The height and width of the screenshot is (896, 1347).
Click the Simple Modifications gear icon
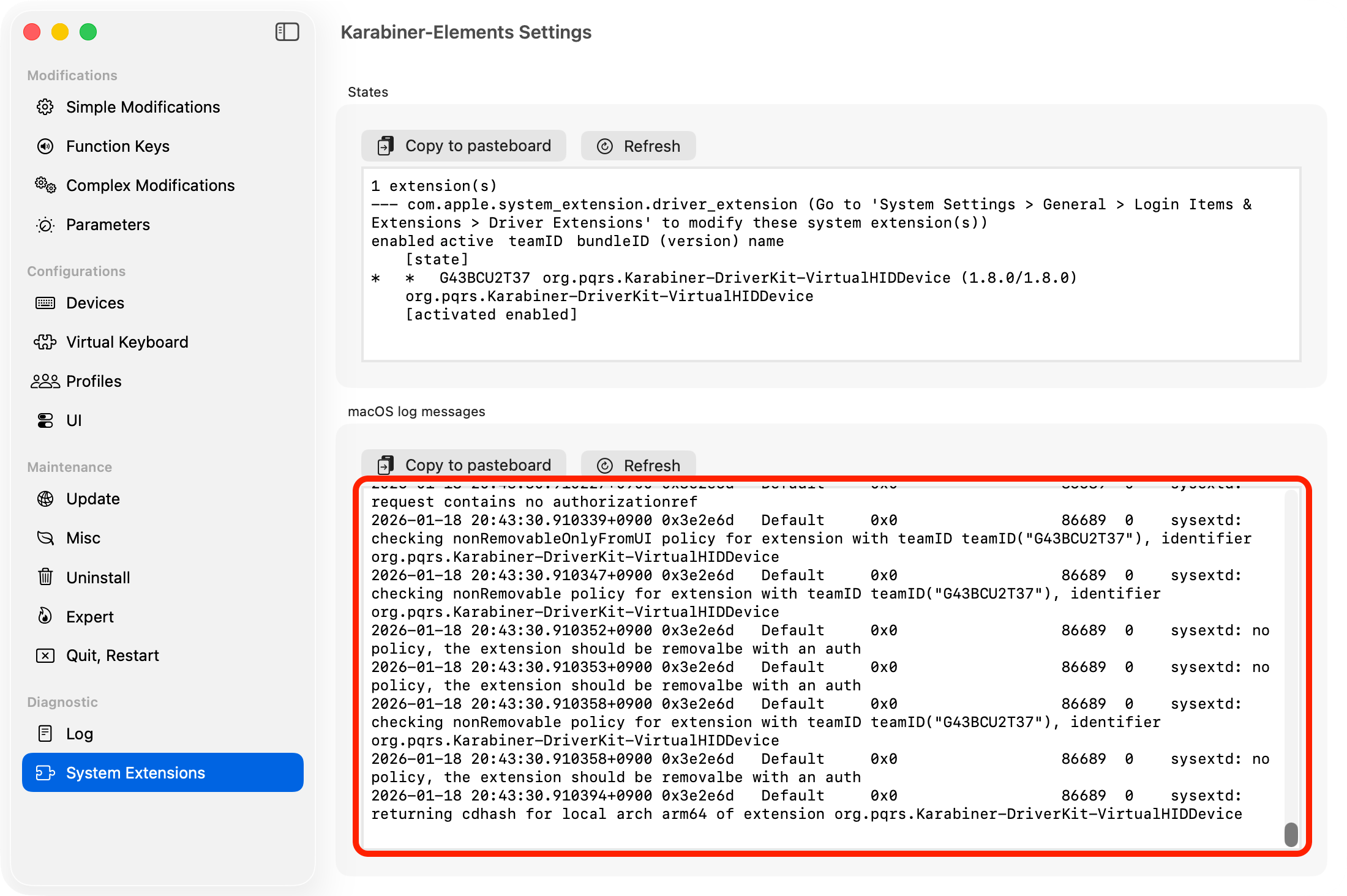pos(45,107)
